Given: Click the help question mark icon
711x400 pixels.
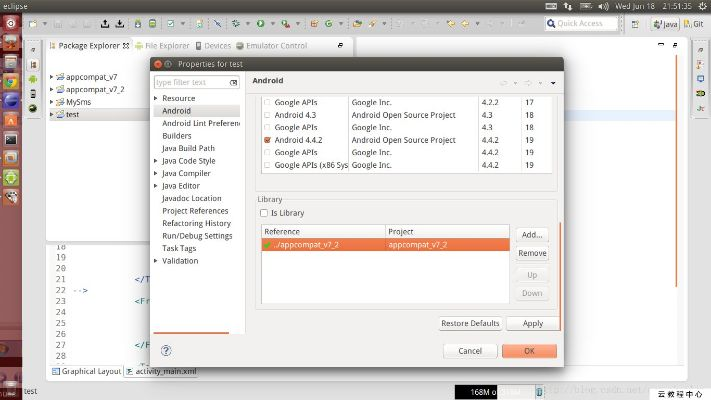Looking at the screenshot, I should (166, 351).
